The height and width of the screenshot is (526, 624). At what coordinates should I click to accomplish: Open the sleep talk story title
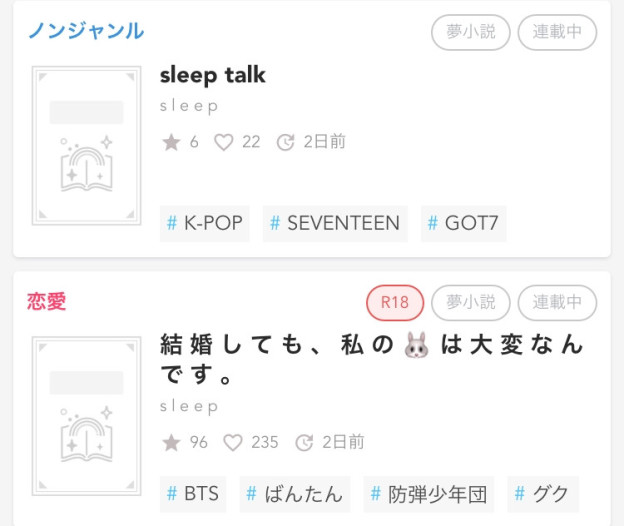[x=213, y=75]
